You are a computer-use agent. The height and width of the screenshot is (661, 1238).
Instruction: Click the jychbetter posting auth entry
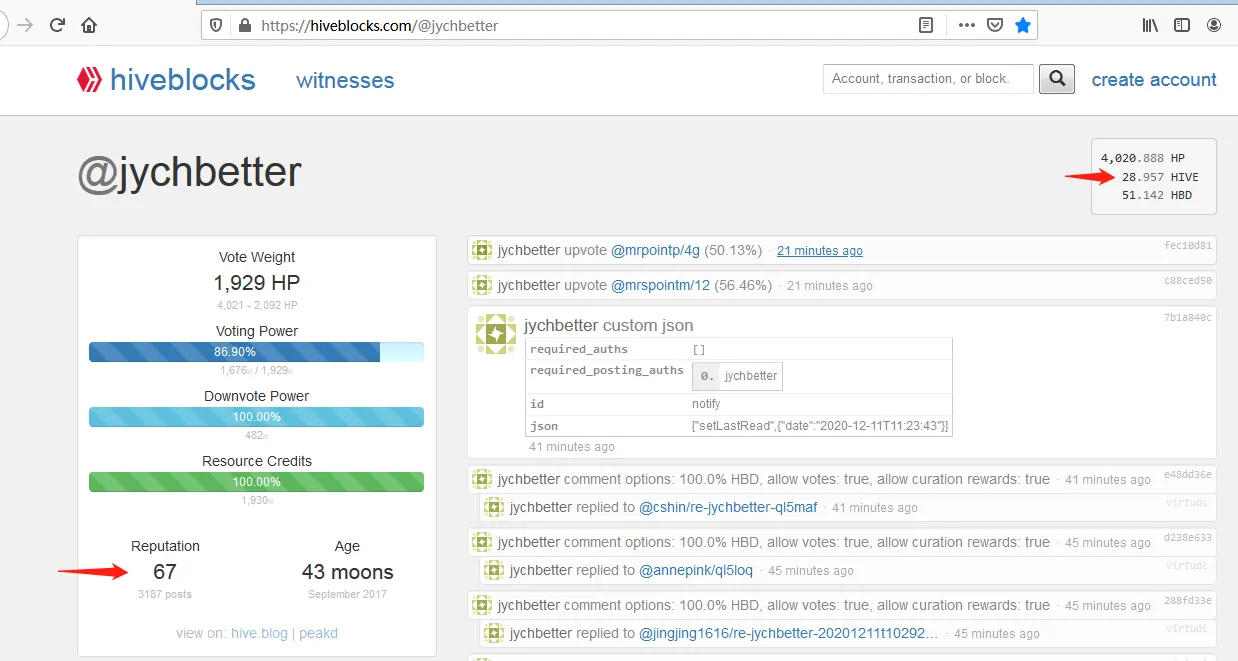pos(737,376)
